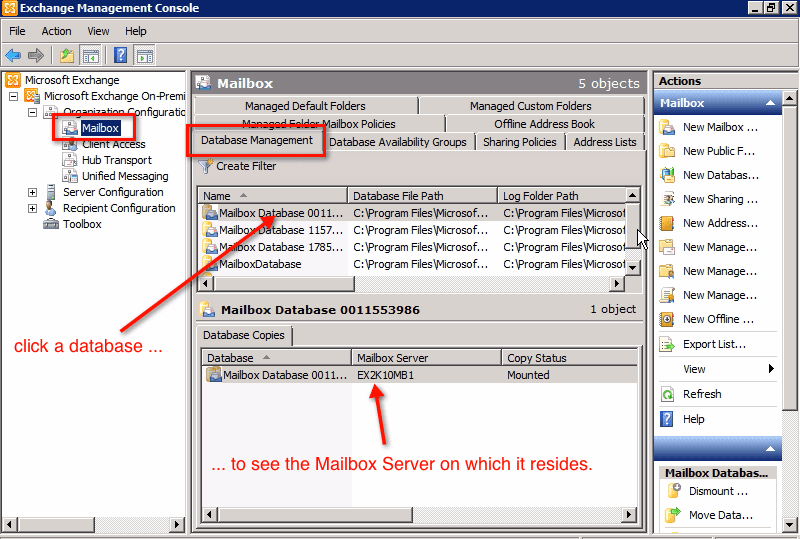The width and height of the screenshot is (800, 539).
Task: Expand the Server Configuration node
Action: coord(33,192)
